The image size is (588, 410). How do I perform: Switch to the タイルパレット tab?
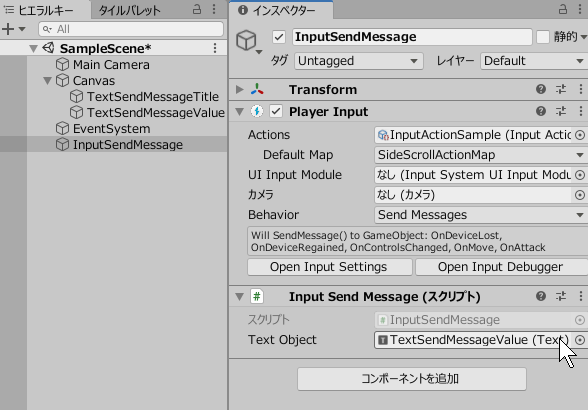[129, 10]
